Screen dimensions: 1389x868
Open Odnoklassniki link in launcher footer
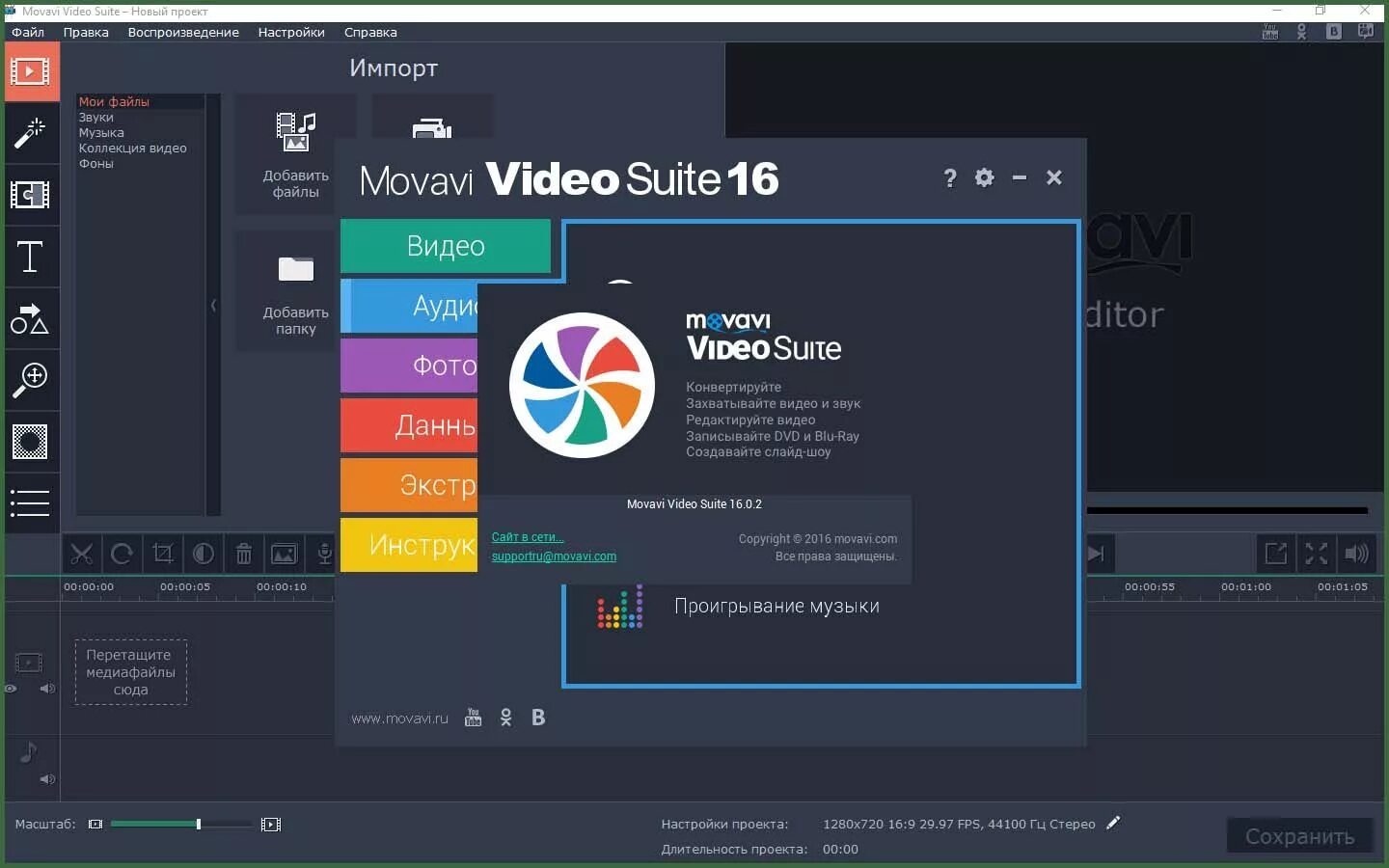click(x=506, y=718)
